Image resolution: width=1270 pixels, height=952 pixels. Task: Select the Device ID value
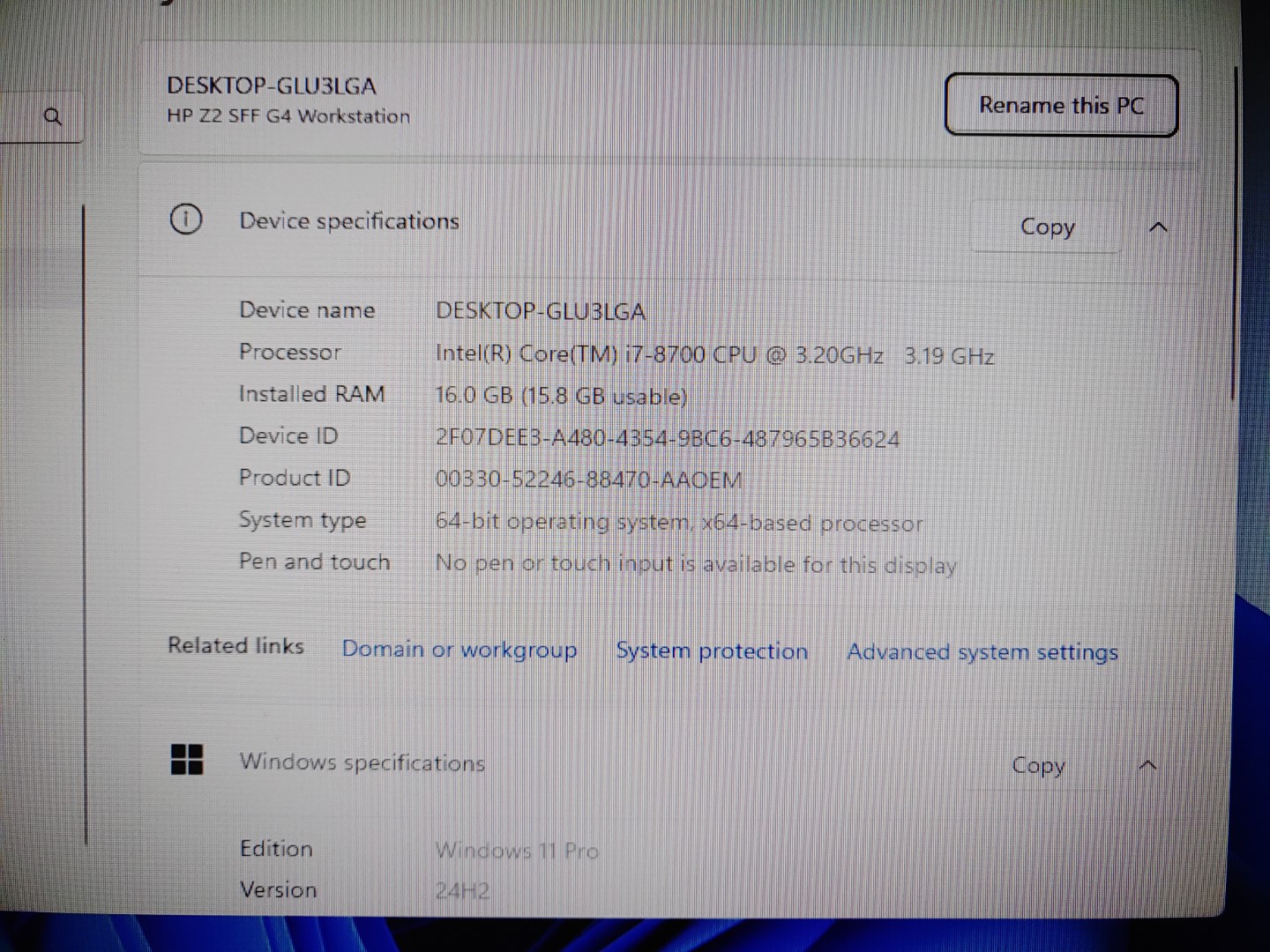point(668,438)
